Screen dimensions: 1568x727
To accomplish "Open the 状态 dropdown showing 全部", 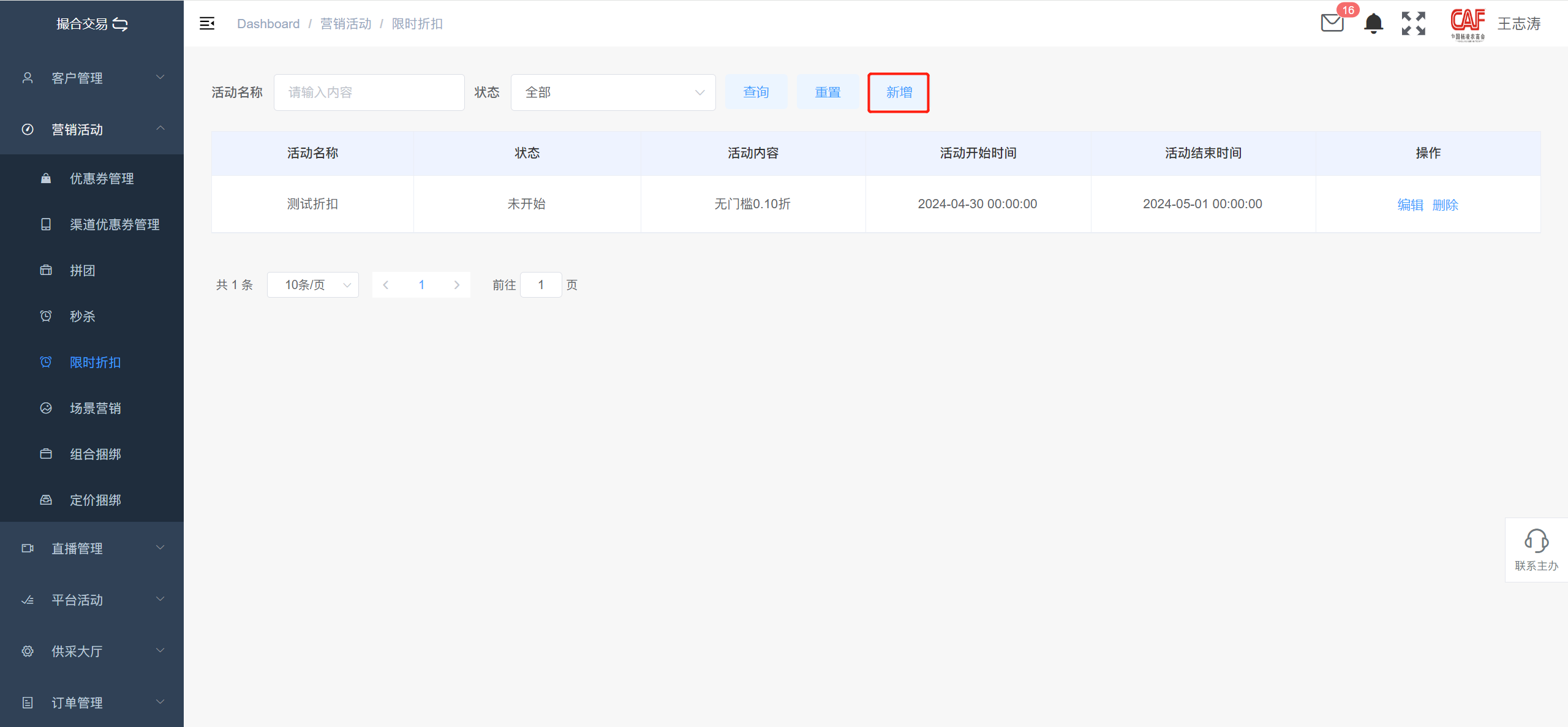I will pyautogui.click(x=612, y=92).
